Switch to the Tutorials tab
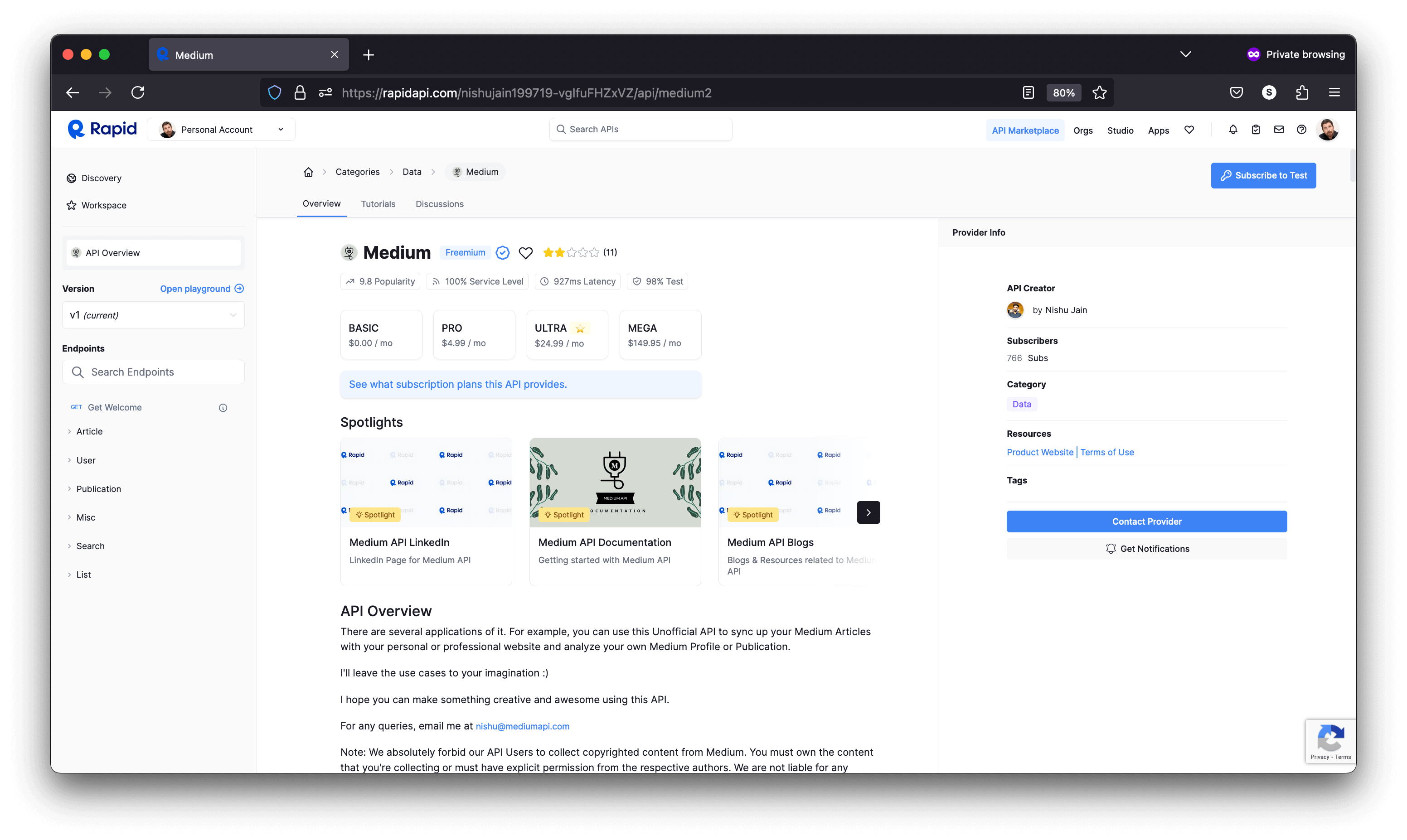1407x840 pixels. pyautogui.click(x=378, y=204)
